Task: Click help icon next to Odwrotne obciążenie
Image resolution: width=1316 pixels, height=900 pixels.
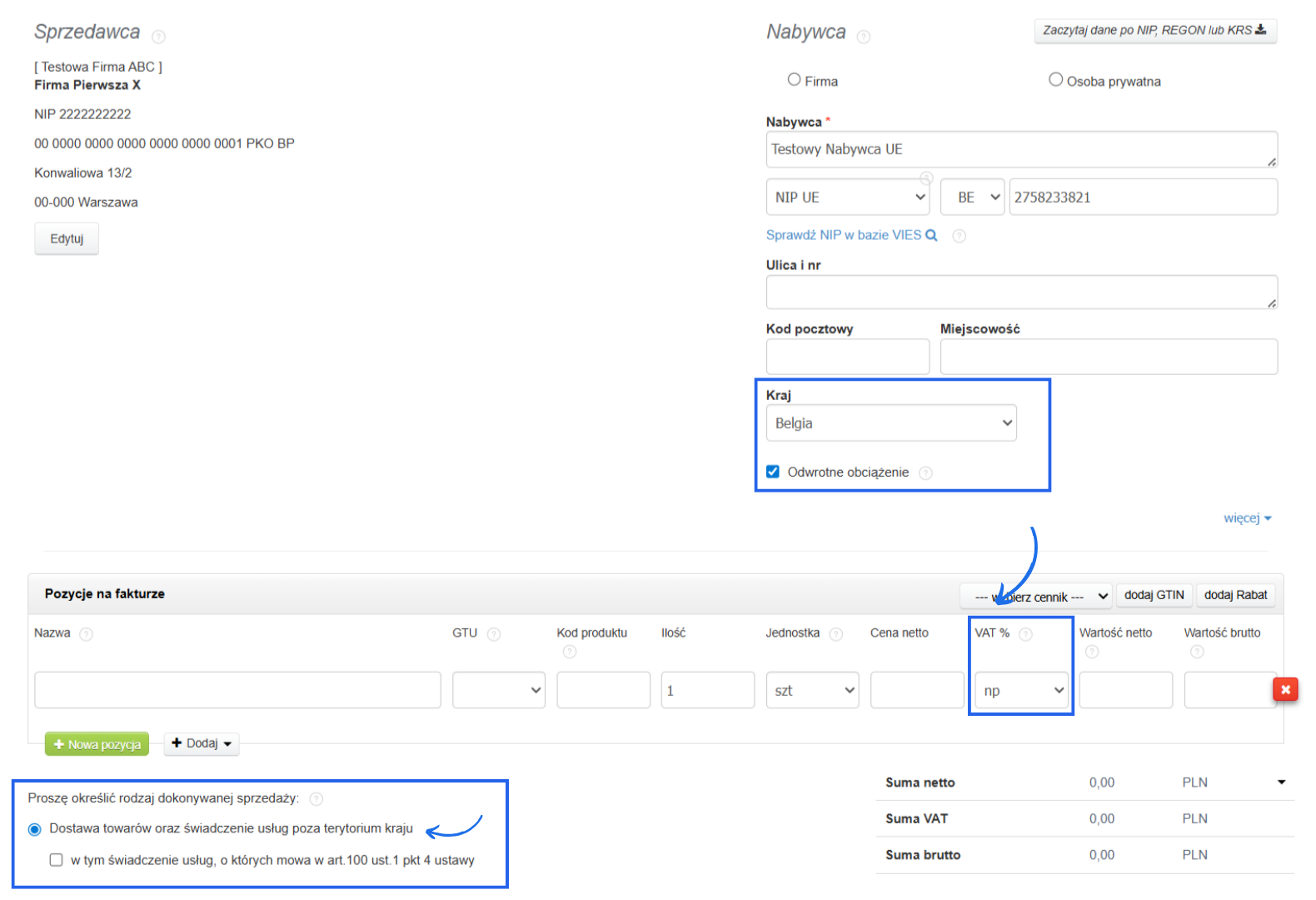Action: (x=925, y=473)
